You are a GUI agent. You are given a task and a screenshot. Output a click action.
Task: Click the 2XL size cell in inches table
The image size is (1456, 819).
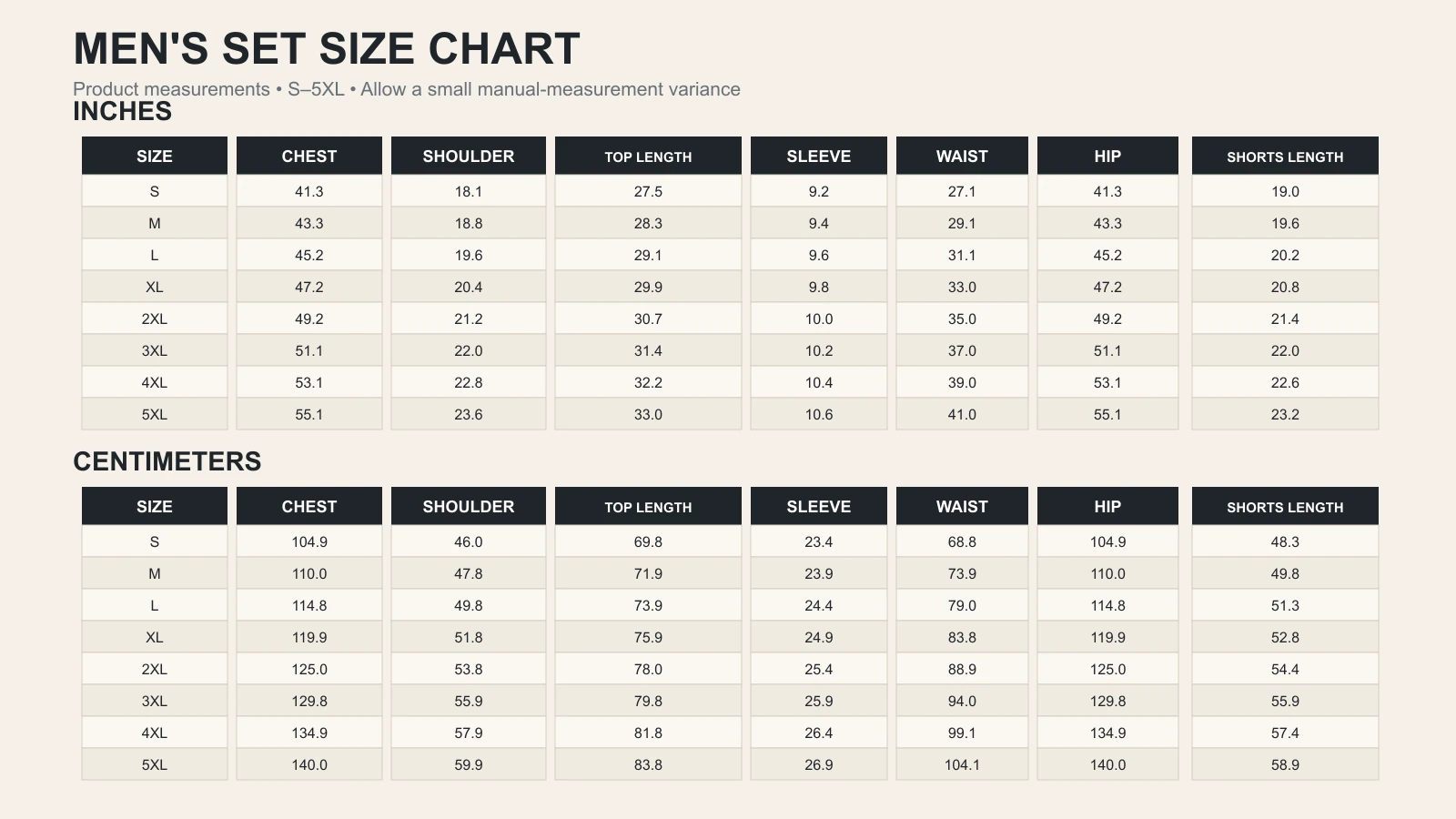coord(155,318)
